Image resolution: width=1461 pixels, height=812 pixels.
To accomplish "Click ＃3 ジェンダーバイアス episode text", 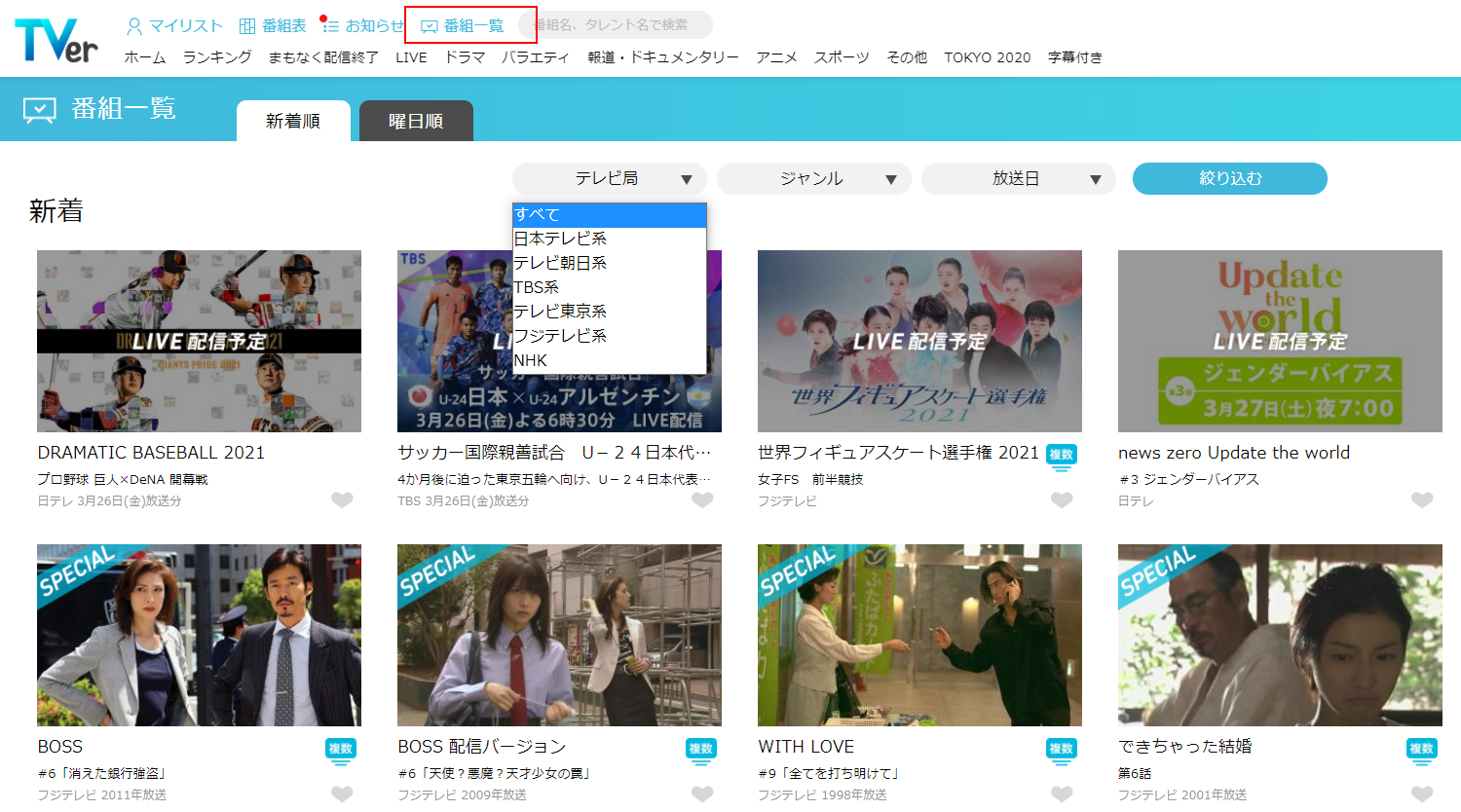I will [1188, 479].
